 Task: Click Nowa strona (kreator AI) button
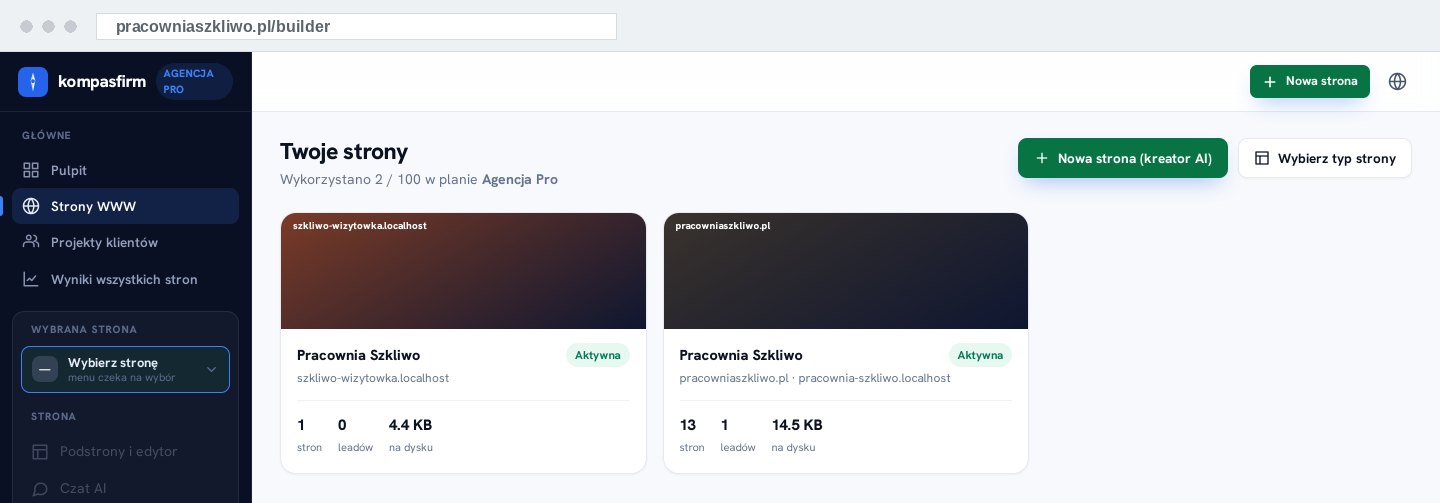coord(1123,158)
